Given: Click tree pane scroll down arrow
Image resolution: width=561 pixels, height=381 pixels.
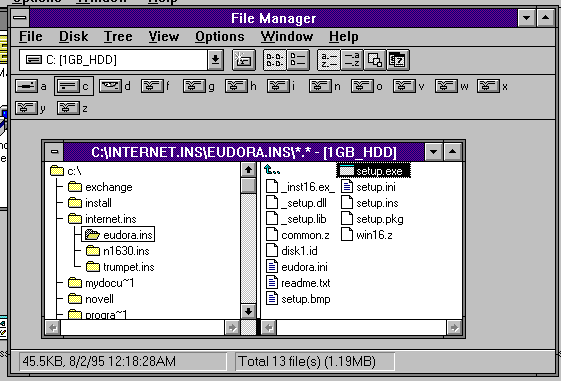Looking at the screenshot, I should pyautogui.click(x=248, y=311).
